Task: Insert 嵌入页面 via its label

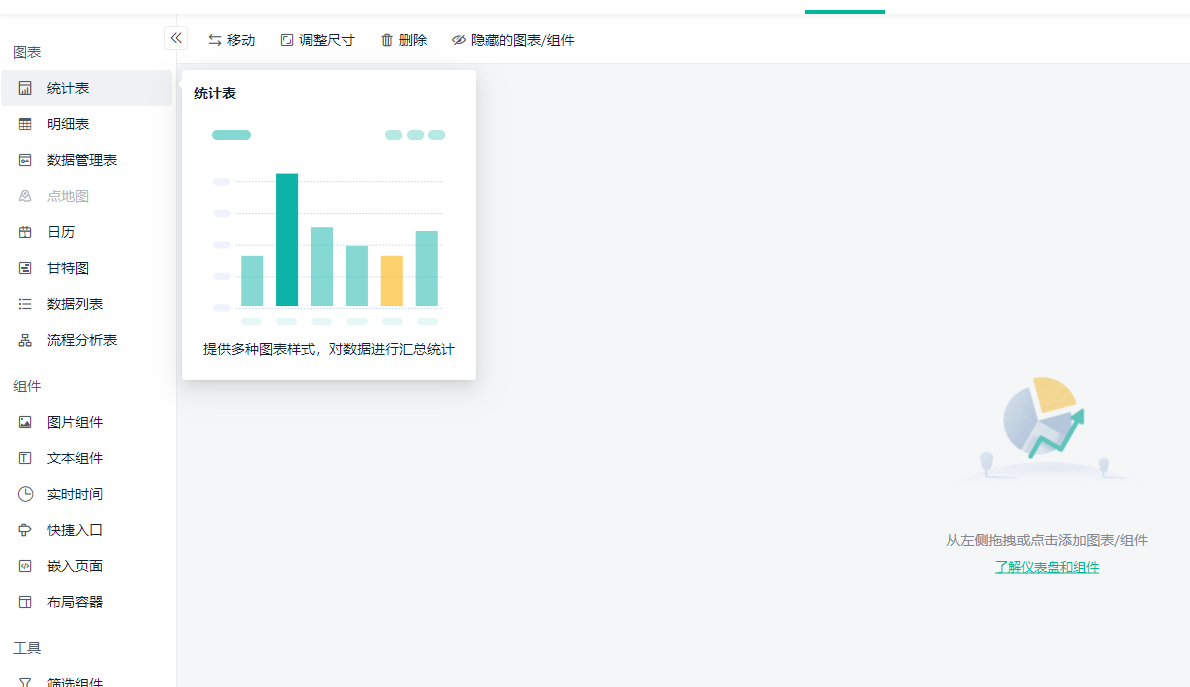Action: (x=74, y=566)
